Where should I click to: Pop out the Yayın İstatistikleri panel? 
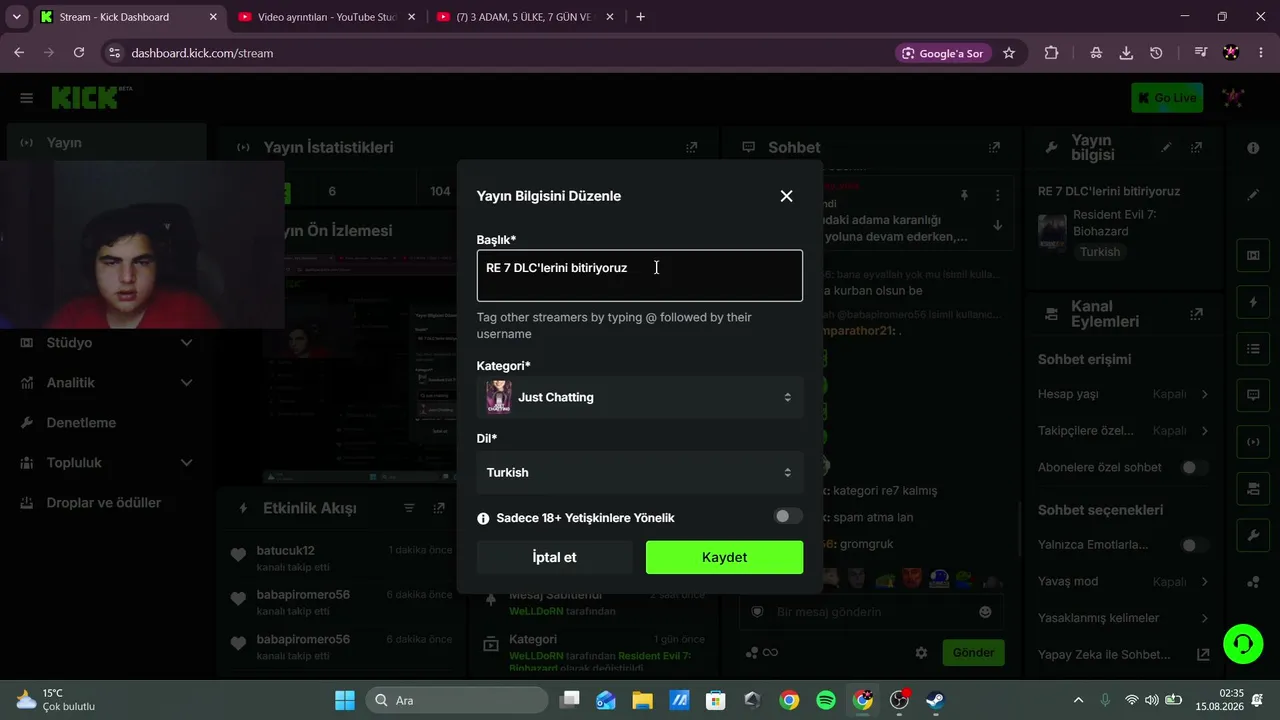[x=691, y=148]
